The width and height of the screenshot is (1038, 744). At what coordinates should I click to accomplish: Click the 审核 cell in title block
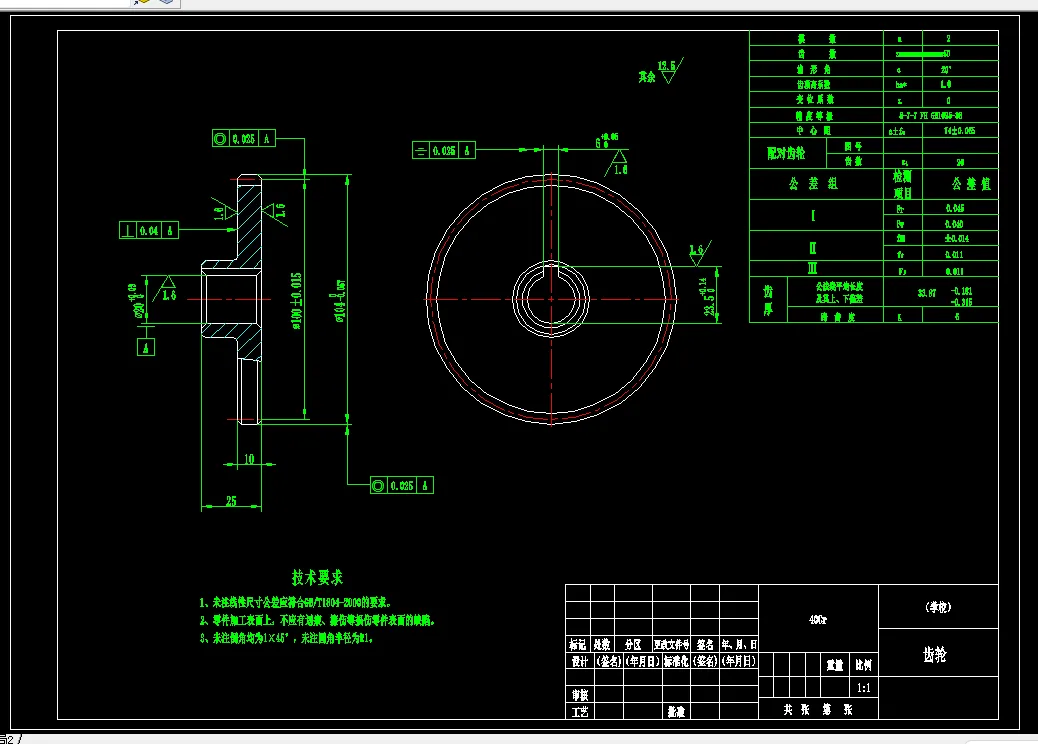point(579,694)
